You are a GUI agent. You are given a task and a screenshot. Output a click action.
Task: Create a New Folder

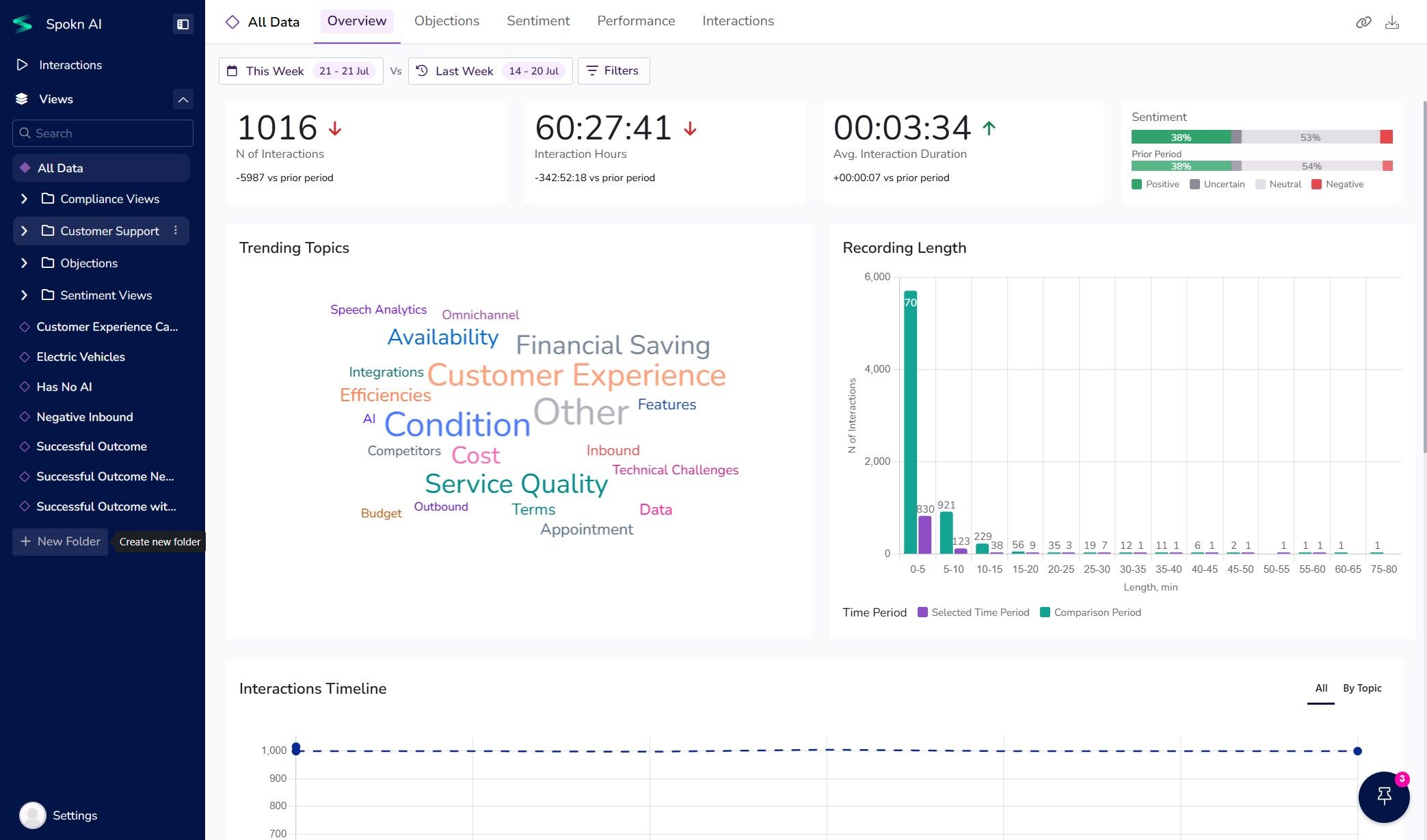(60, 541)
